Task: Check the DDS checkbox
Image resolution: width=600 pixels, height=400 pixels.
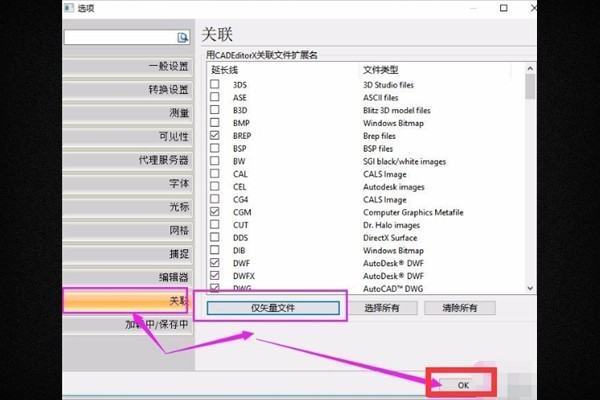Action: point(215,237)
